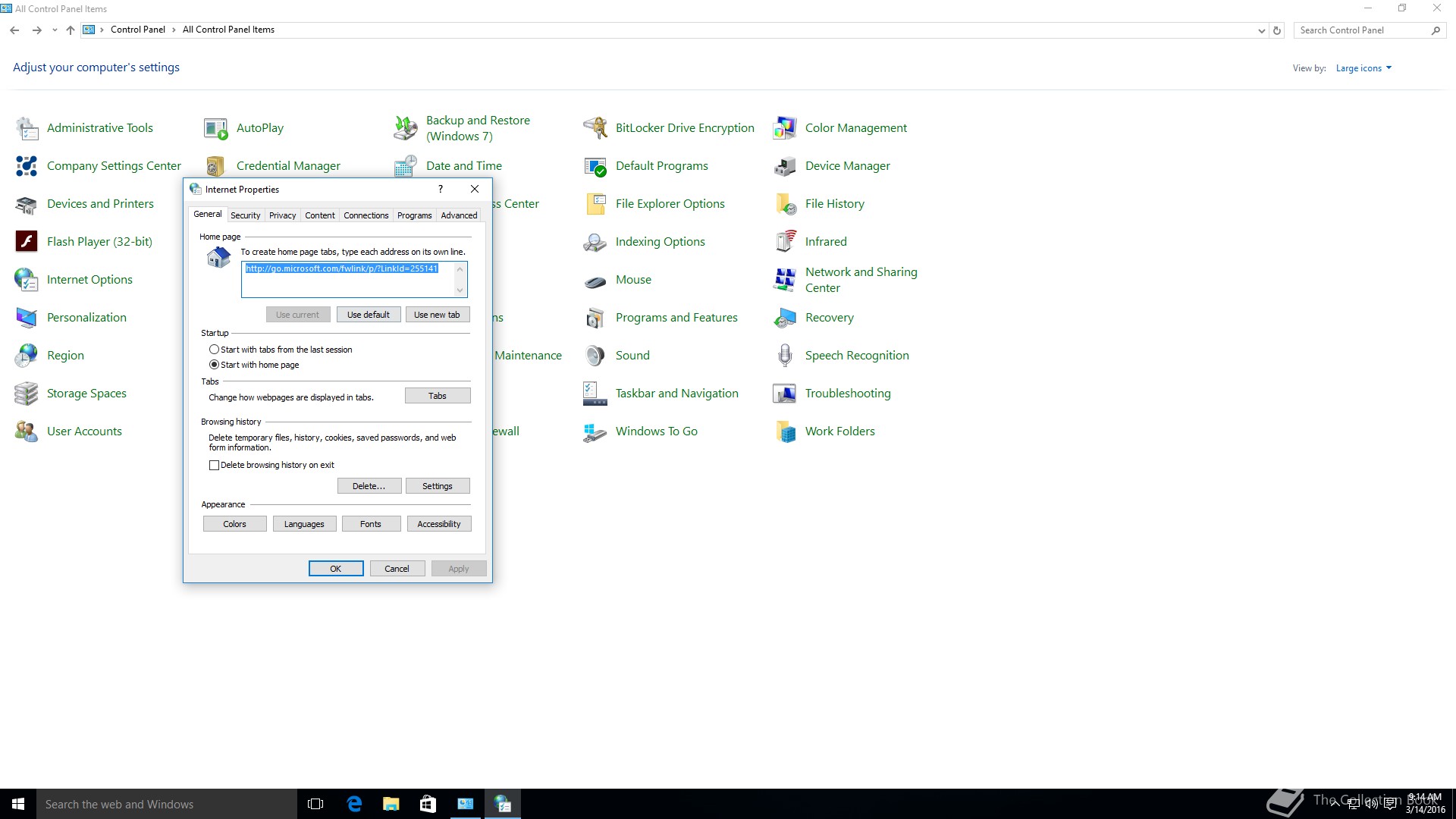Click the home page box scroll down arrow

(460, 290)
